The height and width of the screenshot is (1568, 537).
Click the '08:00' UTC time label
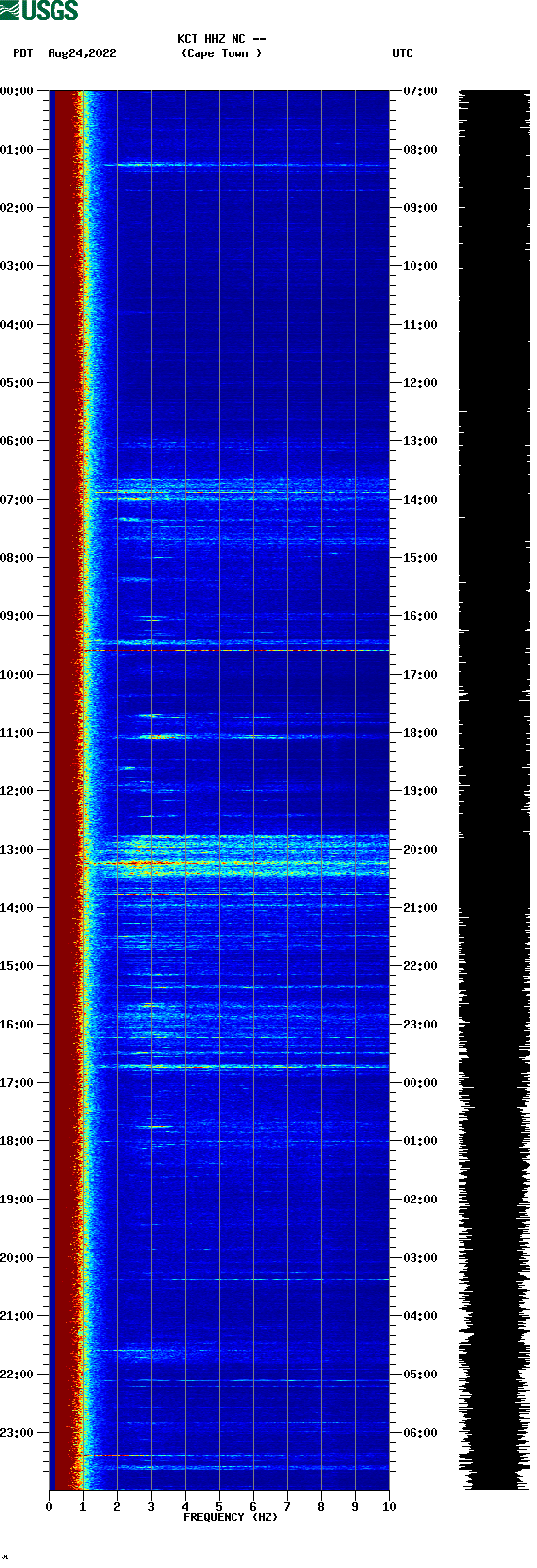coord(420,150)
